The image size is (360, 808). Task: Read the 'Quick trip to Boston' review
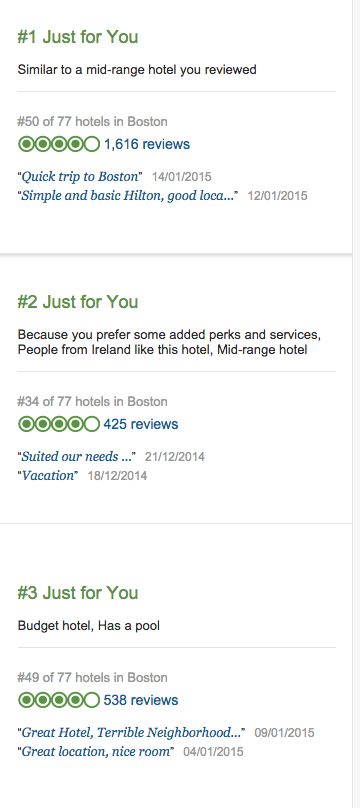pyautogui.click(x=80, y=177)
